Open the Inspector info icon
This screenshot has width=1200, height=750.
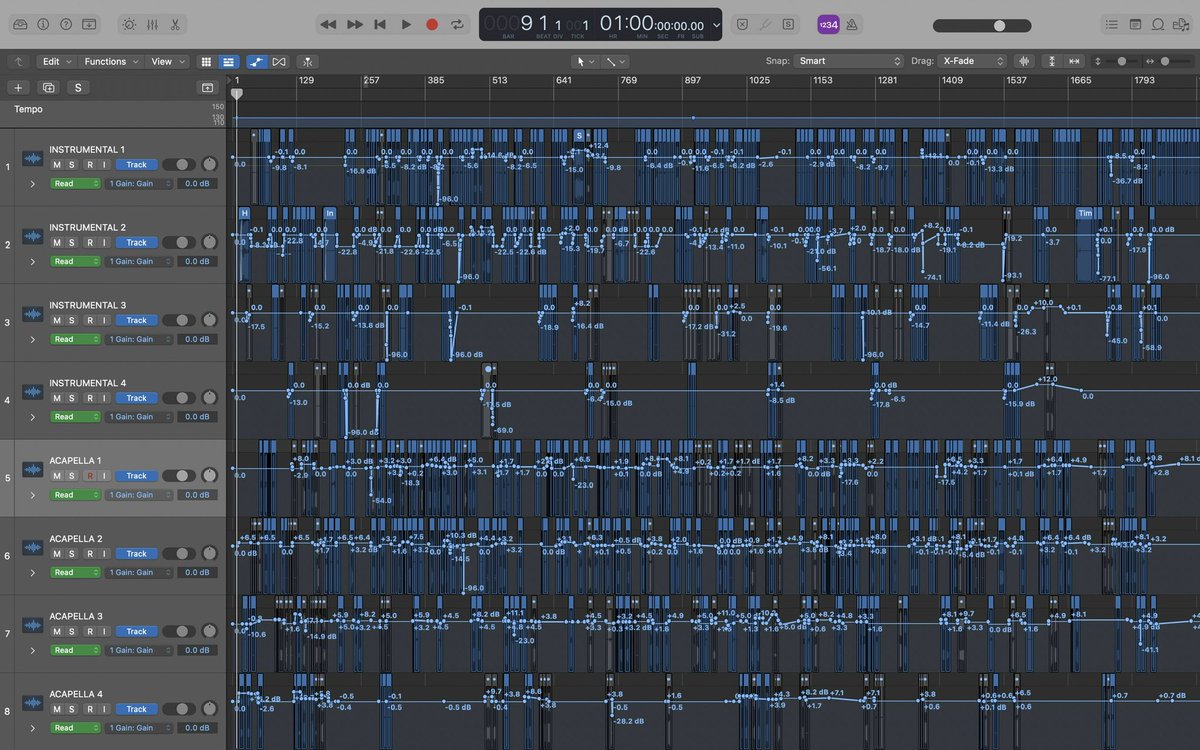click(44, 24)
